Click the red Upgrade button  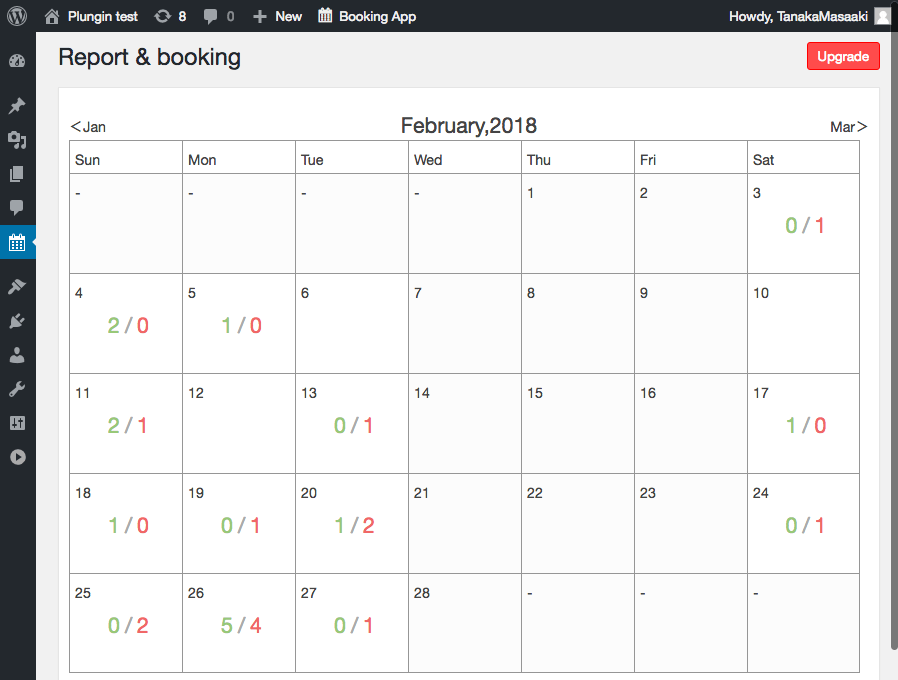point(842,57)
